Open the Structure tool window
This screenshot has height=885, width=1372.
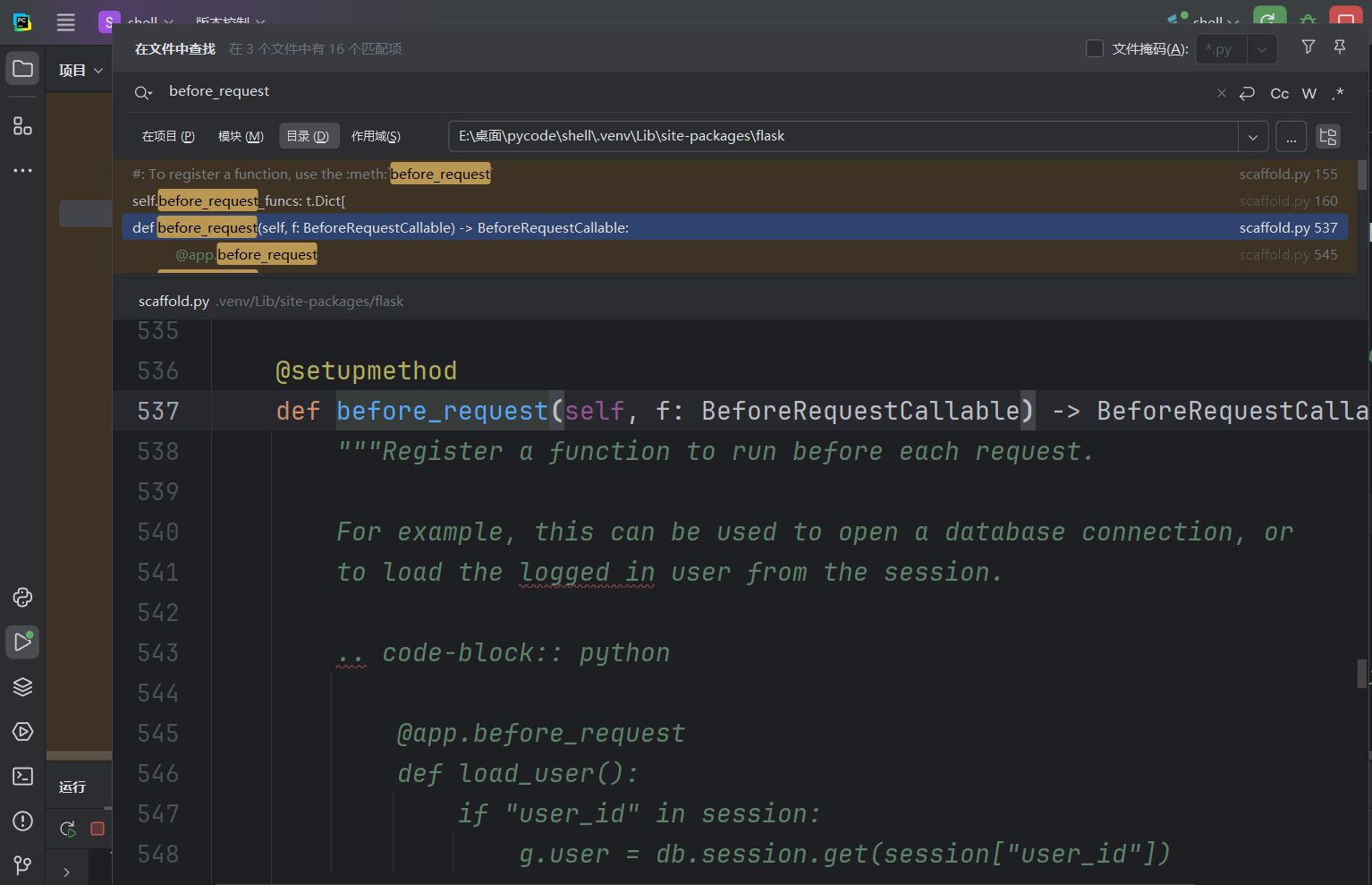tap(22, 126)
